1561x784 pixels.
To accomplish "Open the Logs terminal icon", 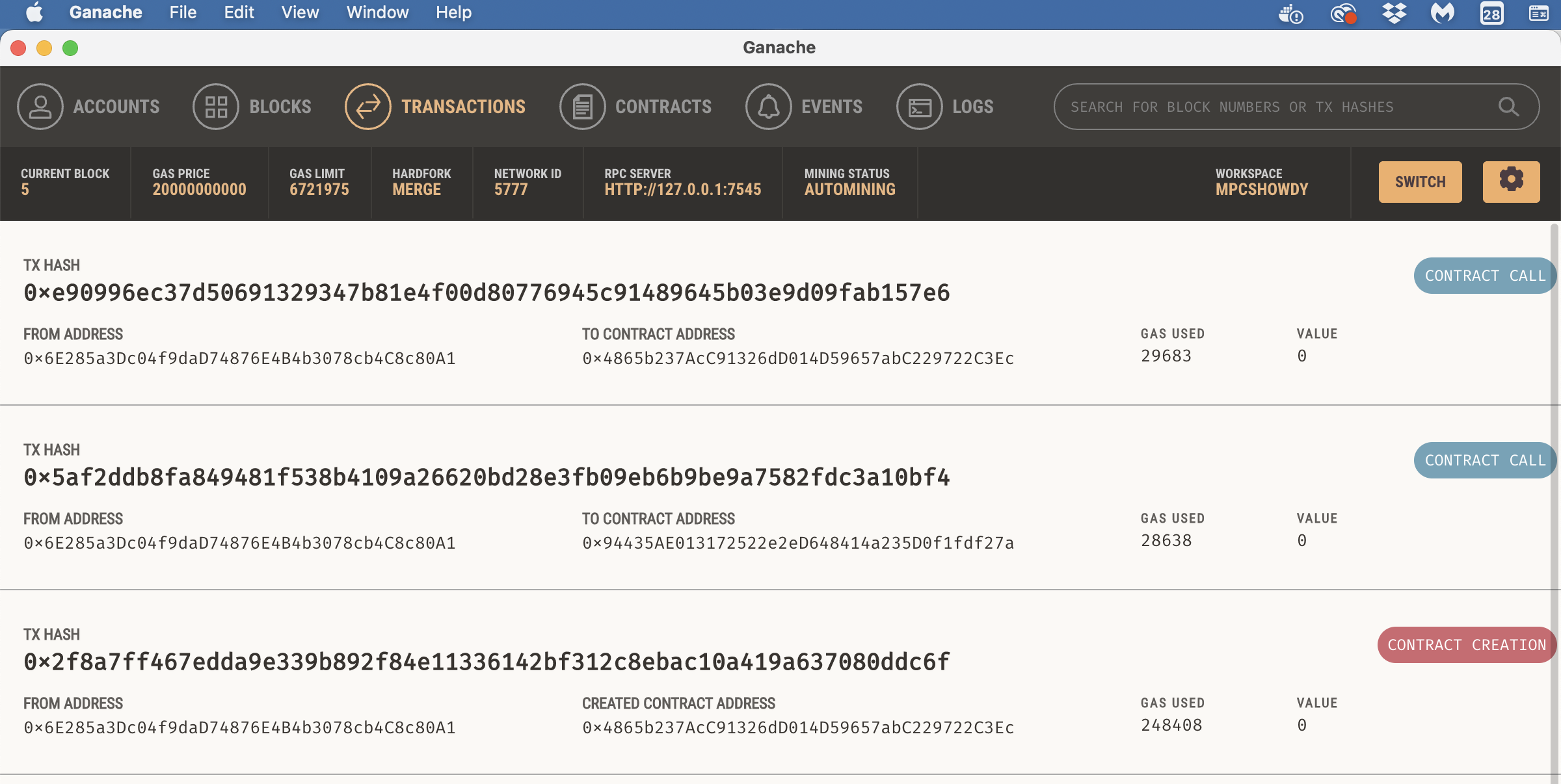I will [x=919, y=107].
